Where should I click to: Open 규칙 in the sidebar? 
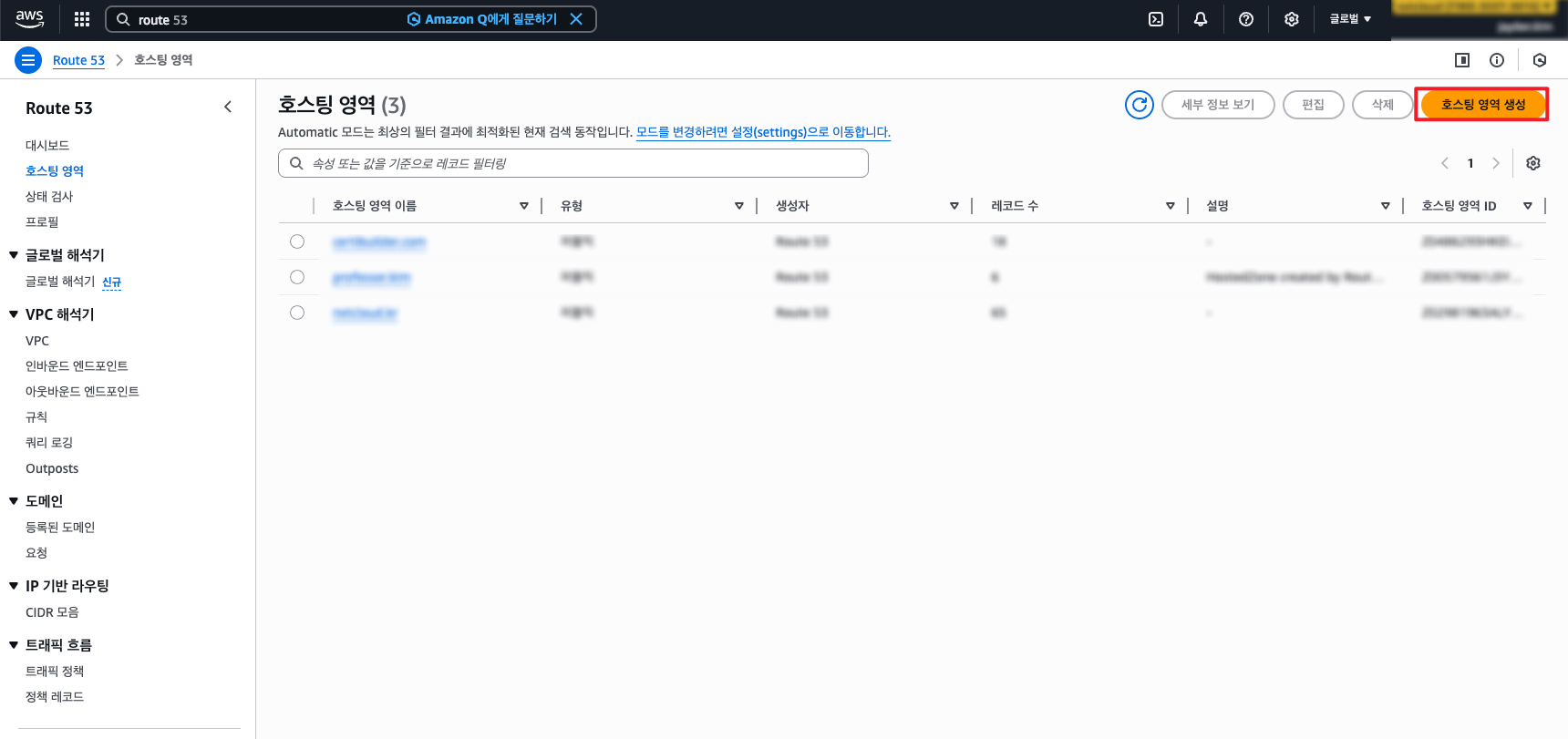click(x=36, y=416)
